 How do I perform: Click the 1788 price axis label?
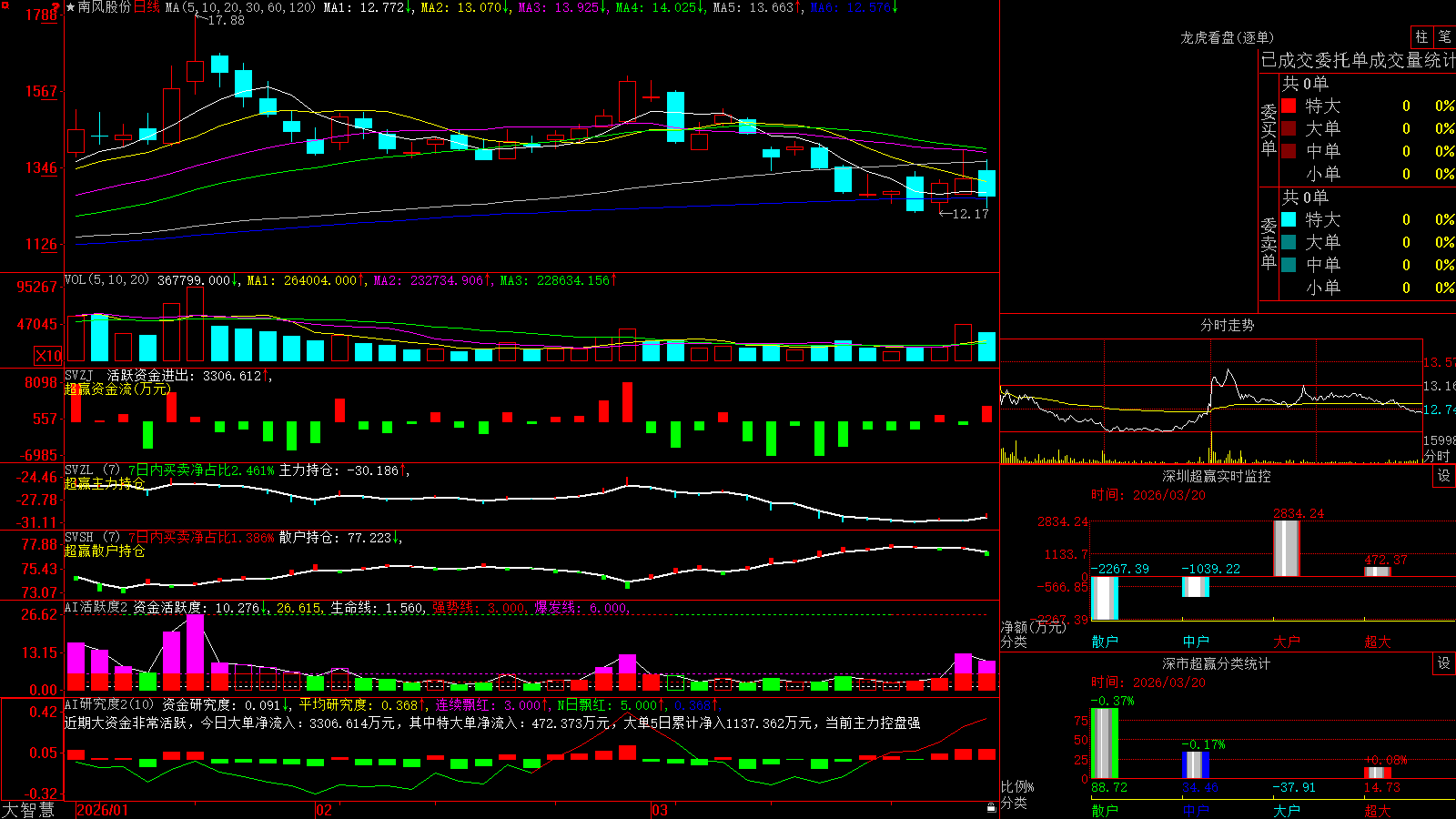tap(42, 15)
